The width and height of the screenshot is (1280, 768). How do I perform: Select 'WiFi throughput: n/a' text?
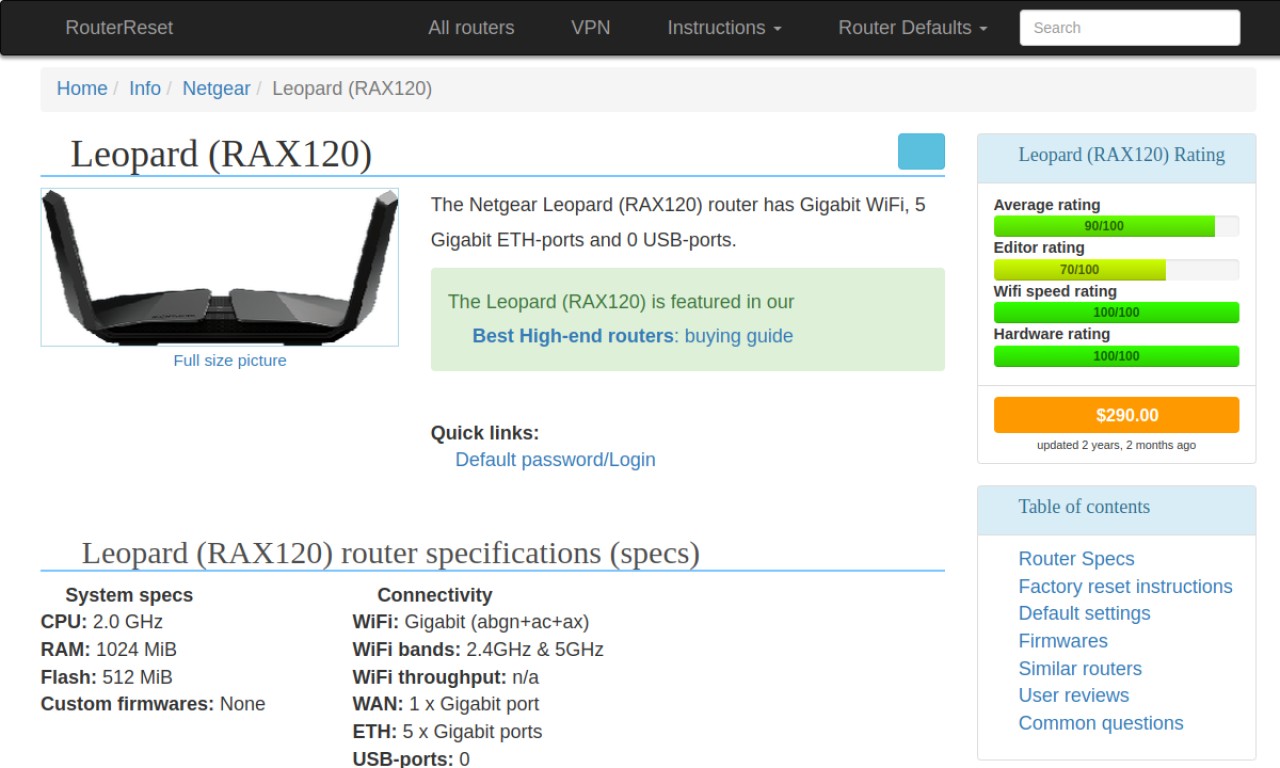point(446,677)
